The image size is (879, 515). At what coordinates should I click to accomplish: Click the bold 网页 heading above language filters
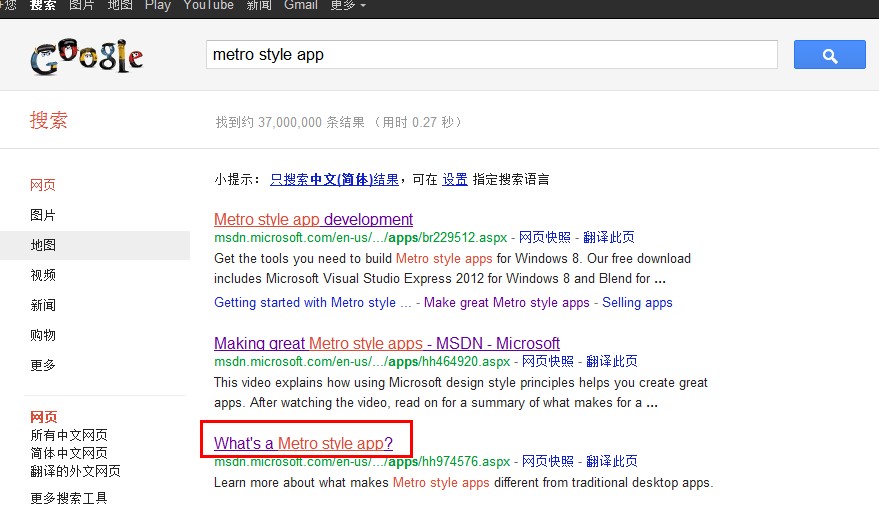click(x=44, y=417)
